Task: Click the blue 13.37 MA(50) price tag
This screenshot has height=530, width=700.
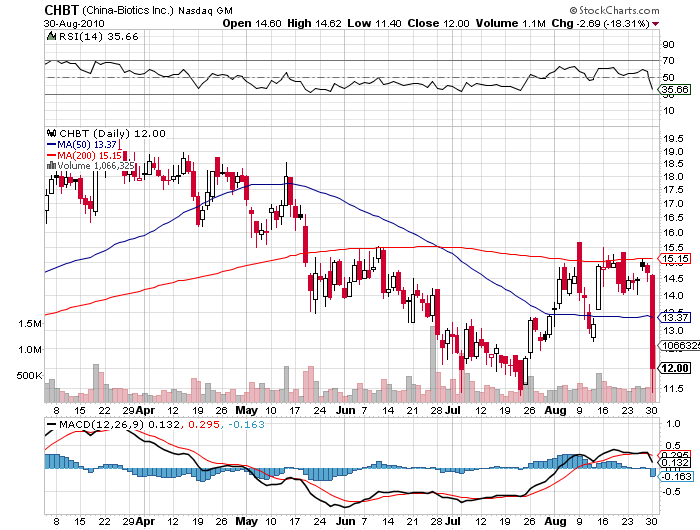Action: tap(675, 317)
